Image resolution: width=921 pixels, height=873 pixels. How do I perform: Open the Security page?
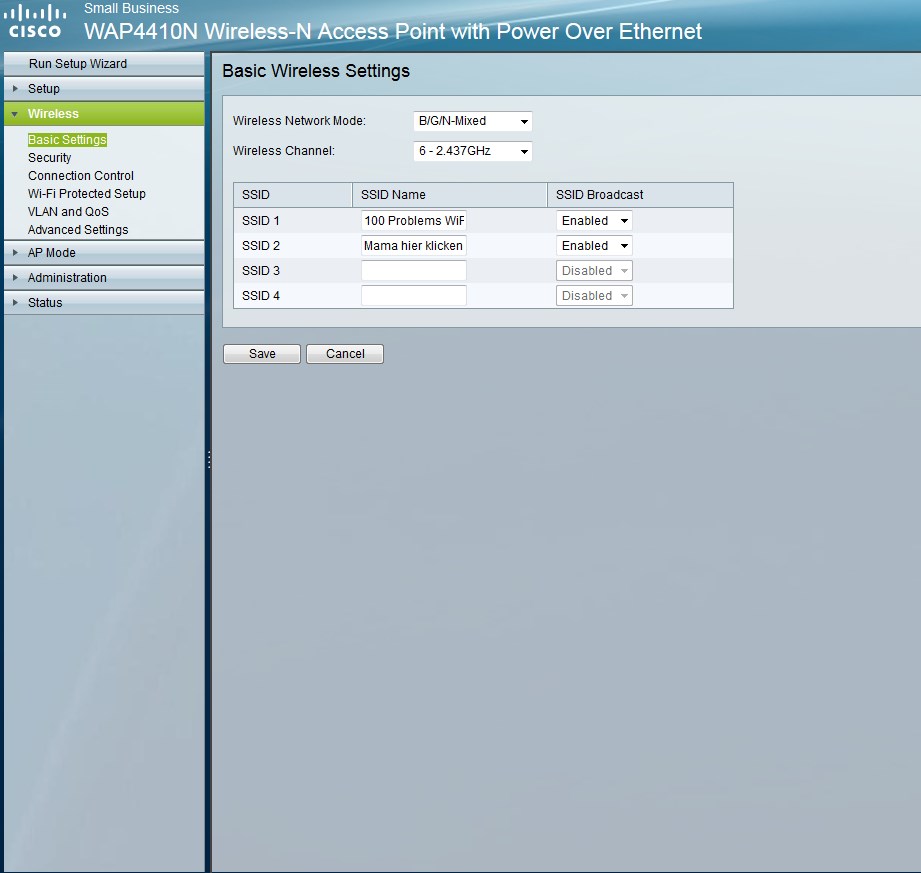click(49, 157)
